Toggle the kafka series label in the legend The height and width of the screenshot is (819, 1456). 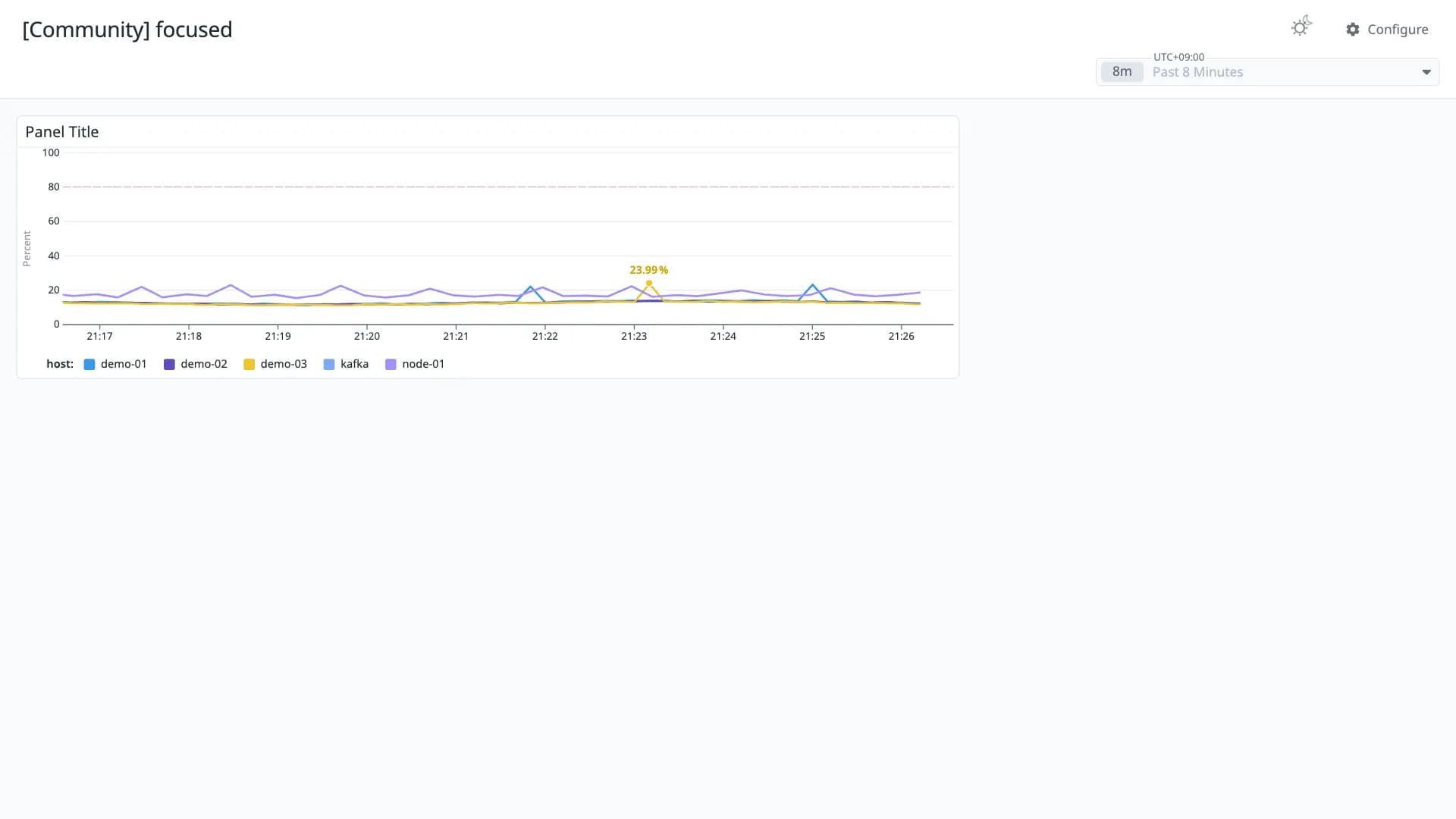click(x=354, y=364)
